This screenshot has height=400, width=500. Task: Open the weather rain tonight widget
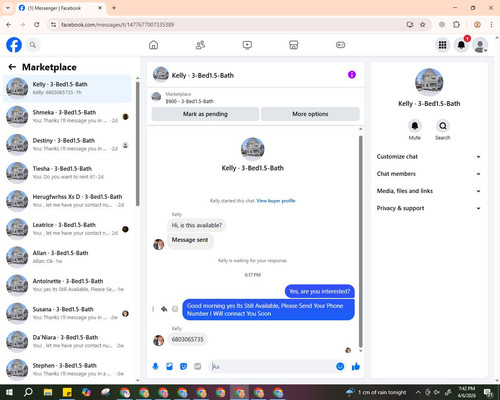coord(376,392)
